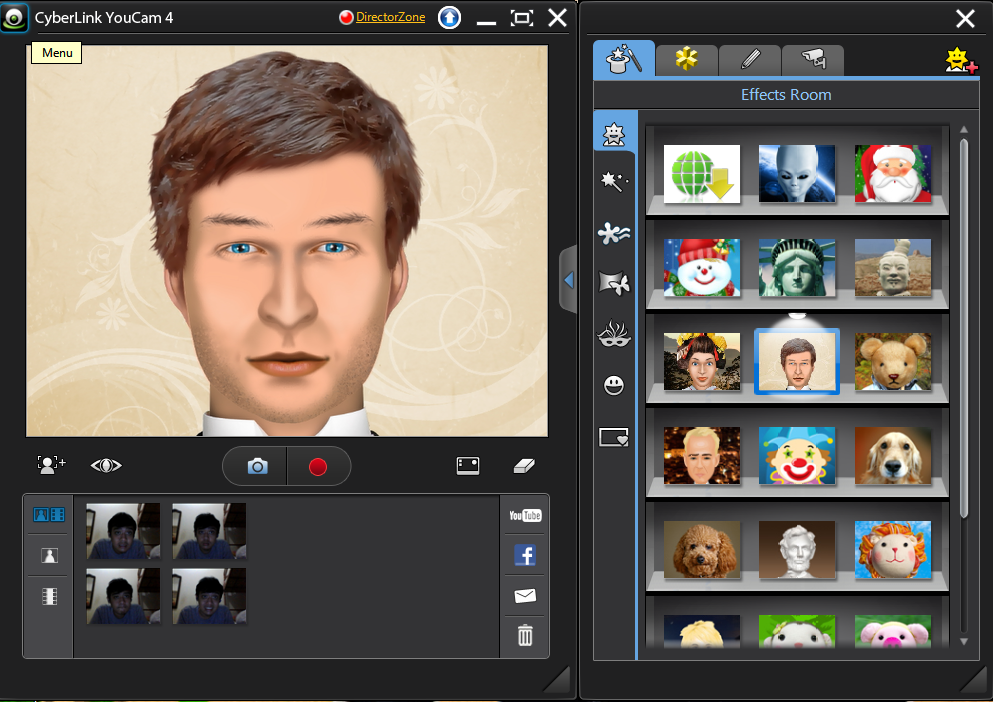Apply the pink pig avatar
Viewport: 993px width, 702px height.
[x=893, y=631]
